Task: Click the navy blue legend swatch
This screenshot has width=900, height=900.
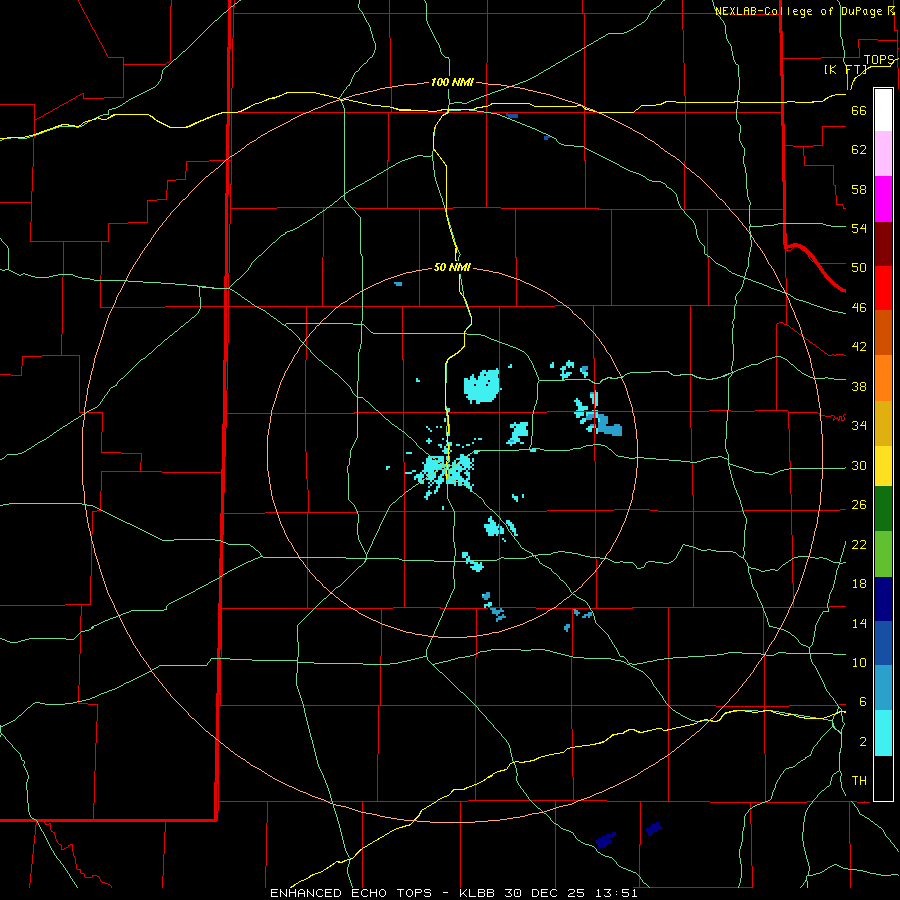Action: tap(883, 599)
